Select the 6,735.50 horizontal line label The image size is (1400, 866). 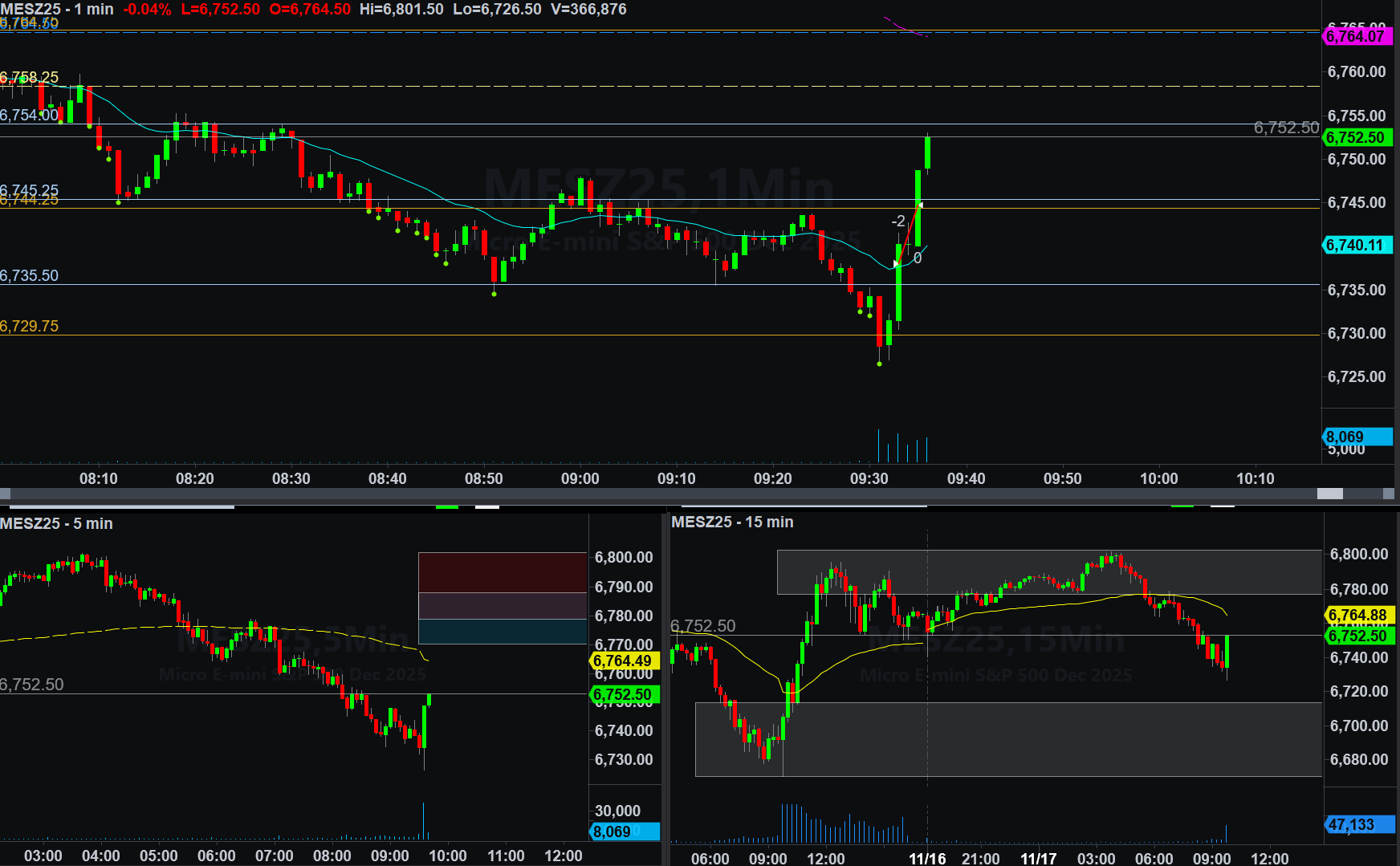30,275
